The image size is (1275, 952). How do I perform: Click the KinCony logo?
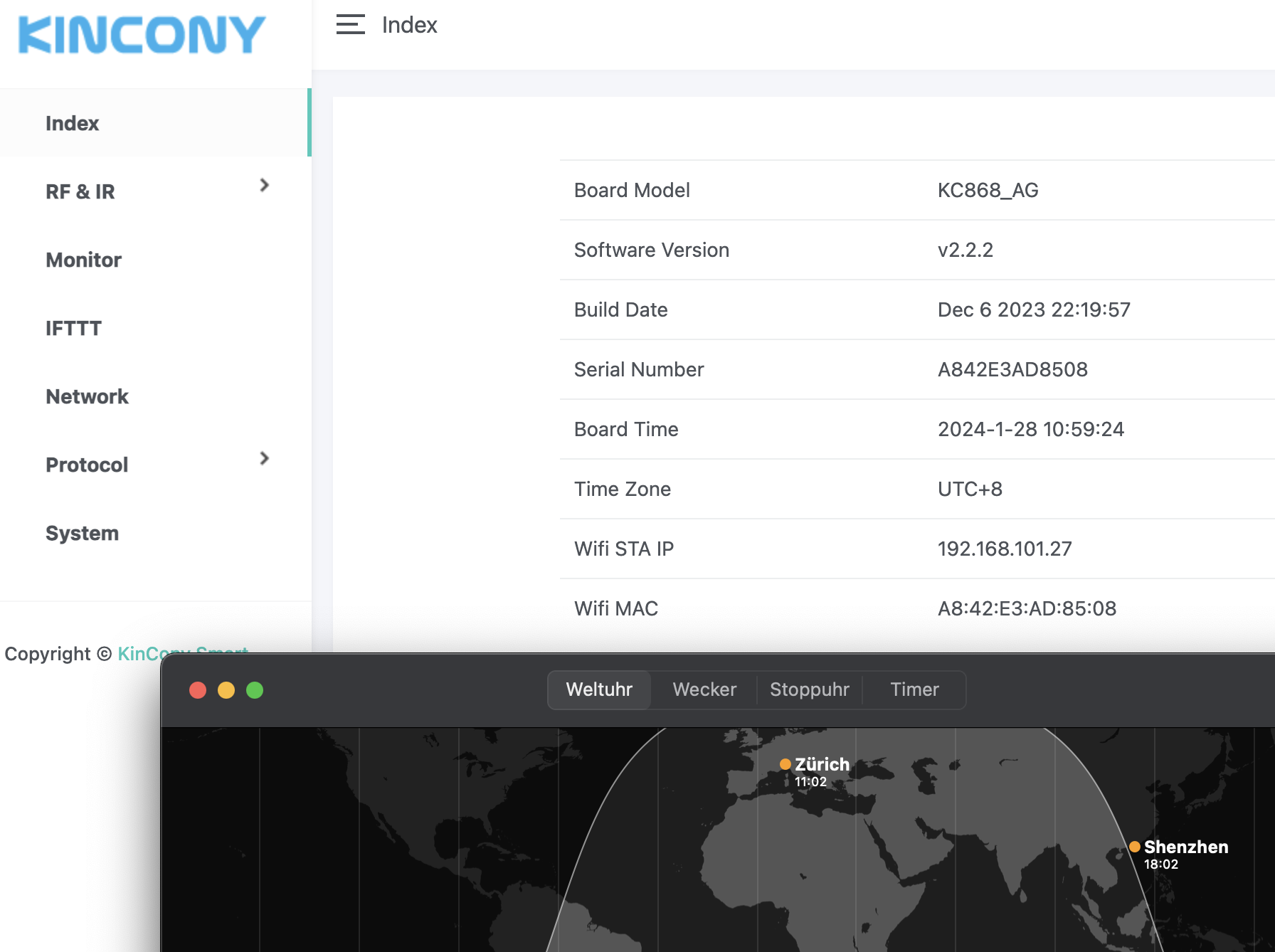pyautogui.click(x=142, y=35)
